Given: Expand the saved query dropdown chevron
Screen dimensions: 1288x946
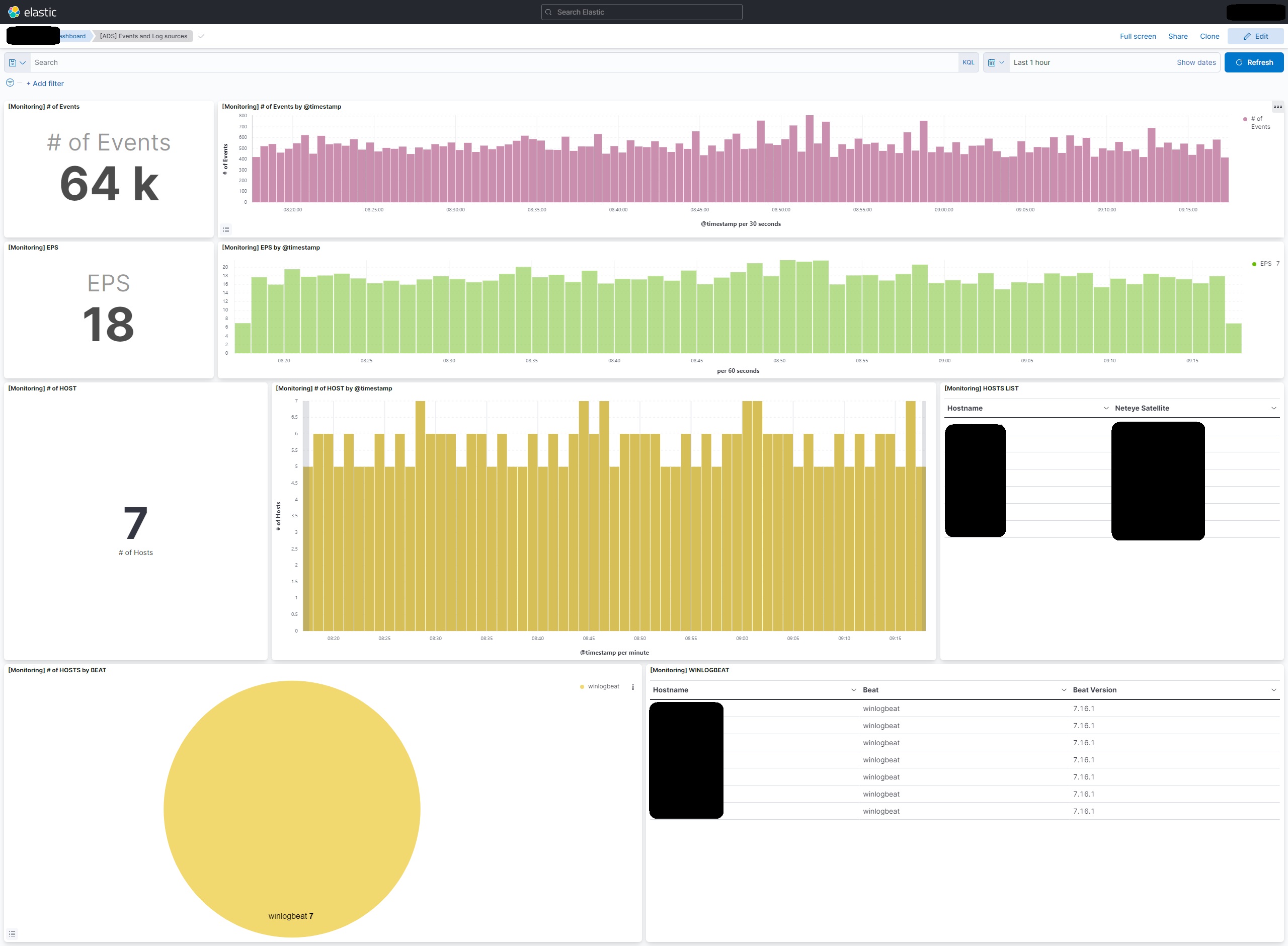Looking at the screenshot, I should coord(24,62).
